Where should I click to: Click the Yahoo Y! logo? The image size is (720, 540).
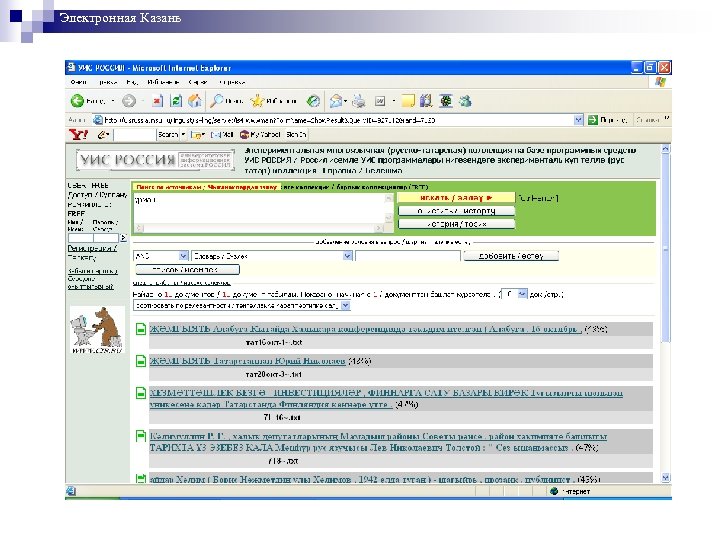click(x=79, y=135)
